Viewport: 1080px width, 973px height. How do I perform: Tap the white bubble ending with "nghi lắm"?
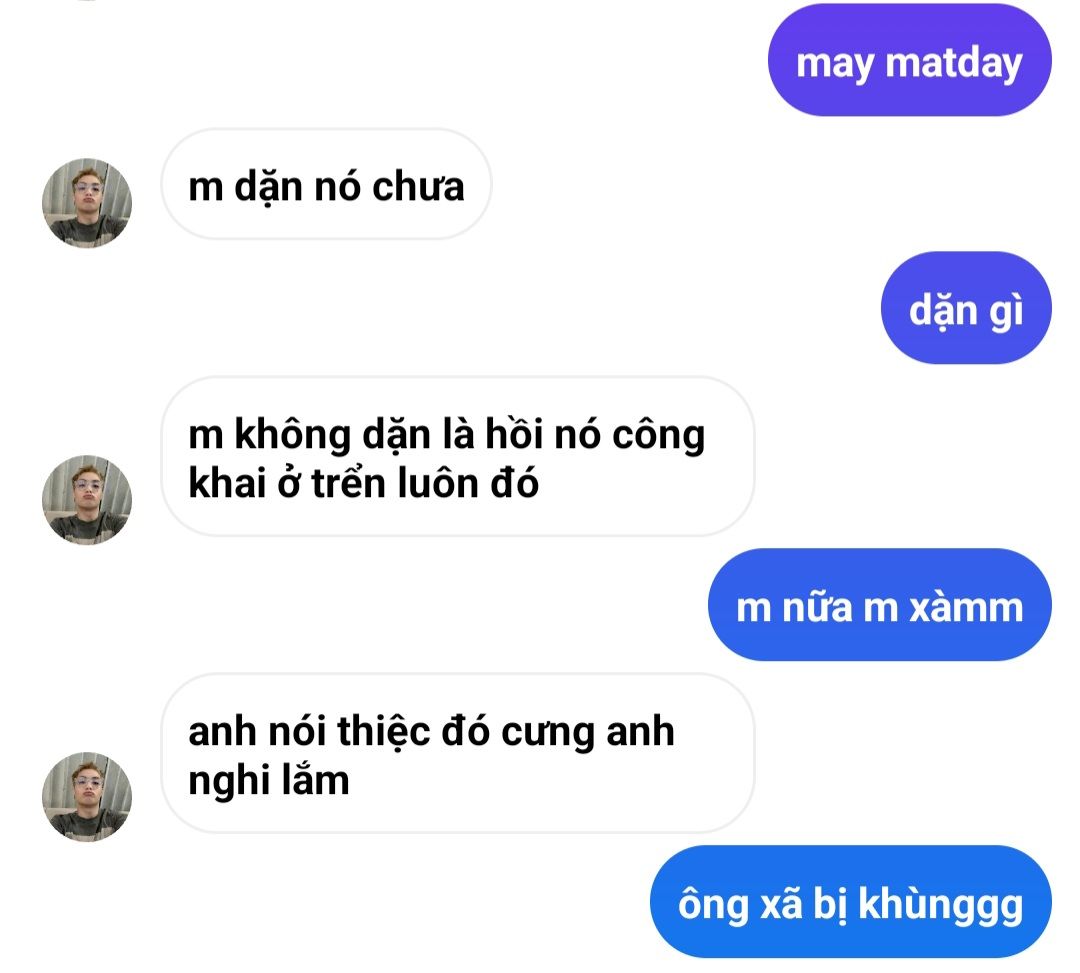coord(457,753)
